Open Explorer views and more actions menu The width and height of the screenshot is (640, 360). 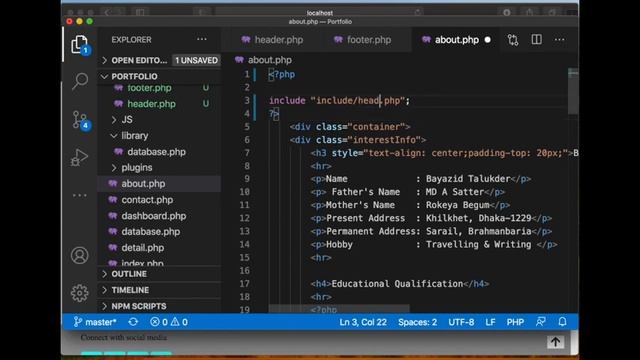coord(202,40)
